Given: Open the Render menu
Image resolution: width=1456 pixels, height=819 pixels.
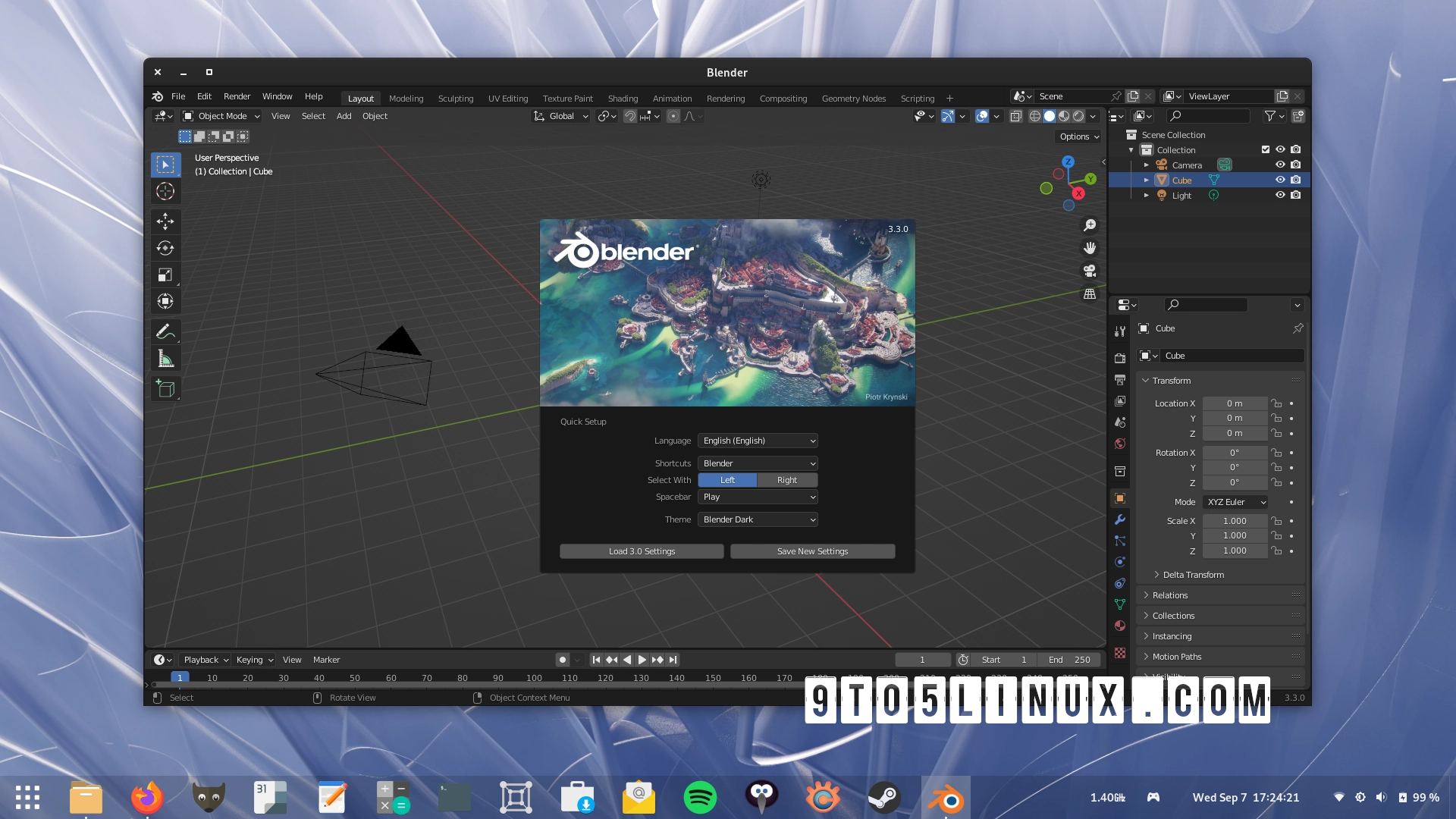Looking at the screenshot, I should 237,96.
